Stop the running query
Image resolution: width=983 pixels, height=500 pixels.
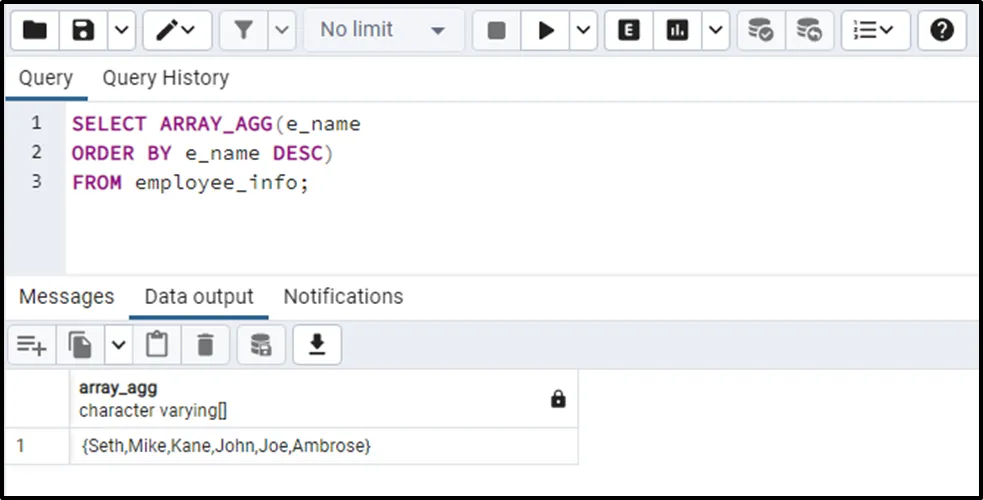coord(497,31)
